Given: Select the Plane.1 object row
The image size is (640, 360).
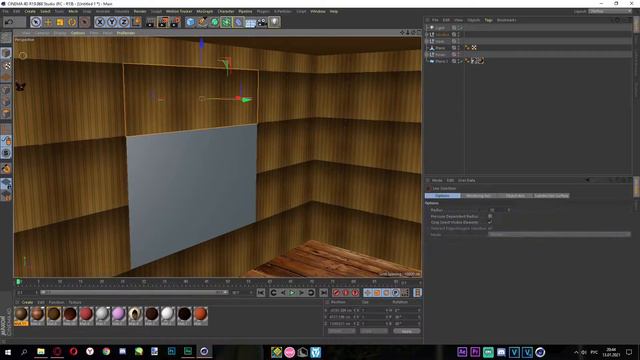Looking at the screenshot, I should pyautogui.click(x=441, y=61).
